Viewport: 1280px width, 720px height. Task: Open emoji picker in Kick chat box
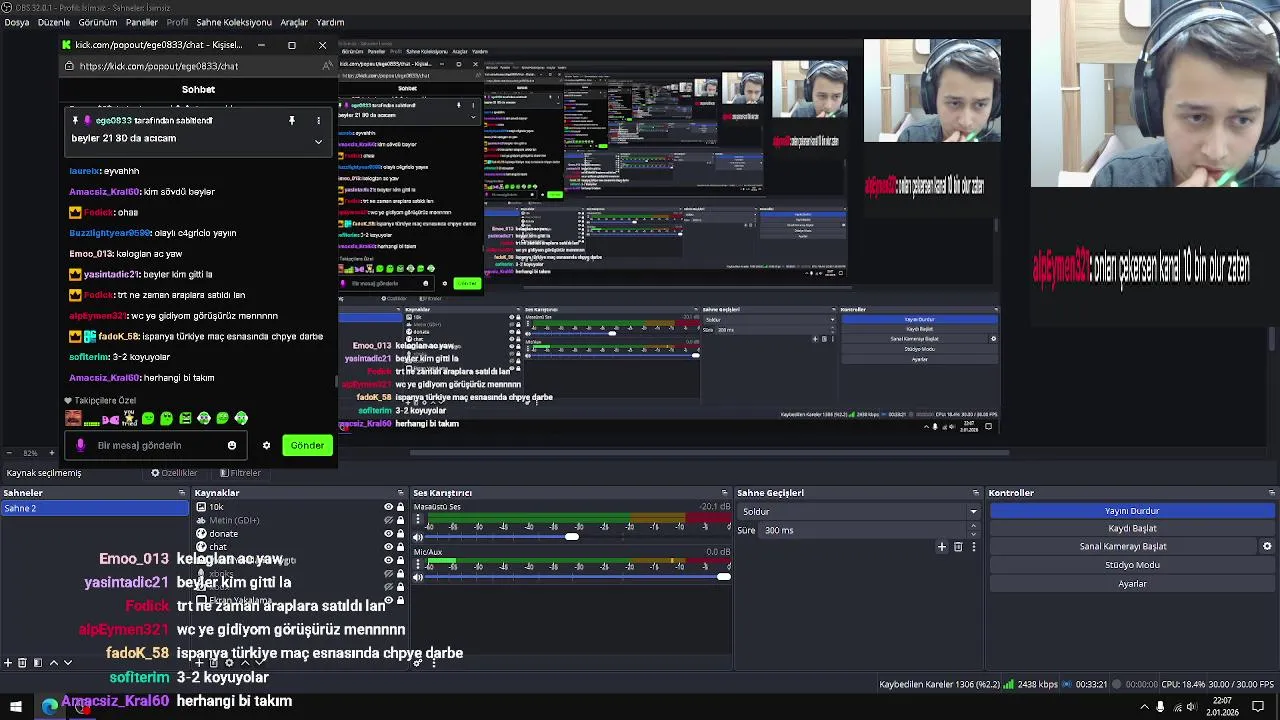[x=232, y=445]
